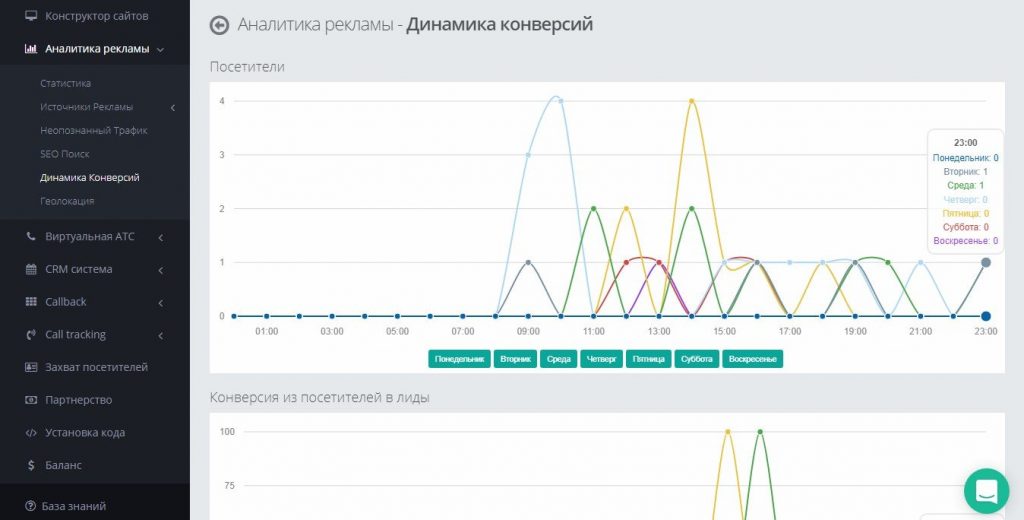Click the phone-wave icon for Call tracking

(31, 334)
